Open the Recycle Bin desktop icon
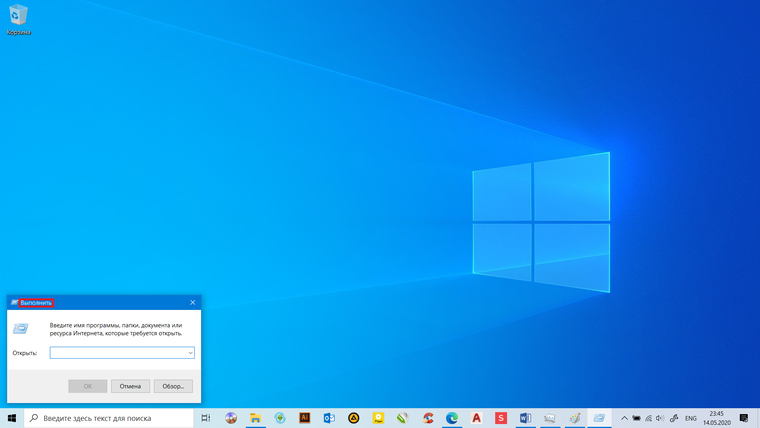 point(18,20)
